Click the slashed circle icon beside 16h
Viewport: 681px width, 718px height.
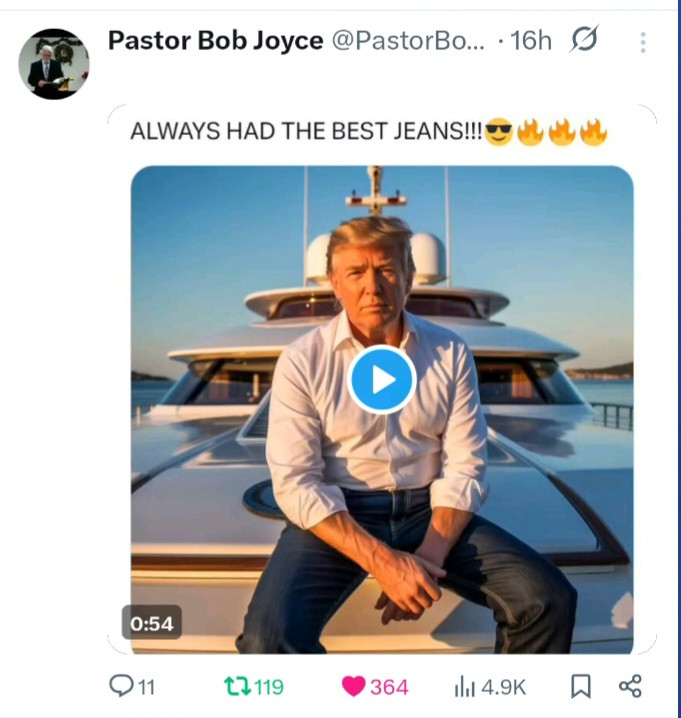pos(583,40)
